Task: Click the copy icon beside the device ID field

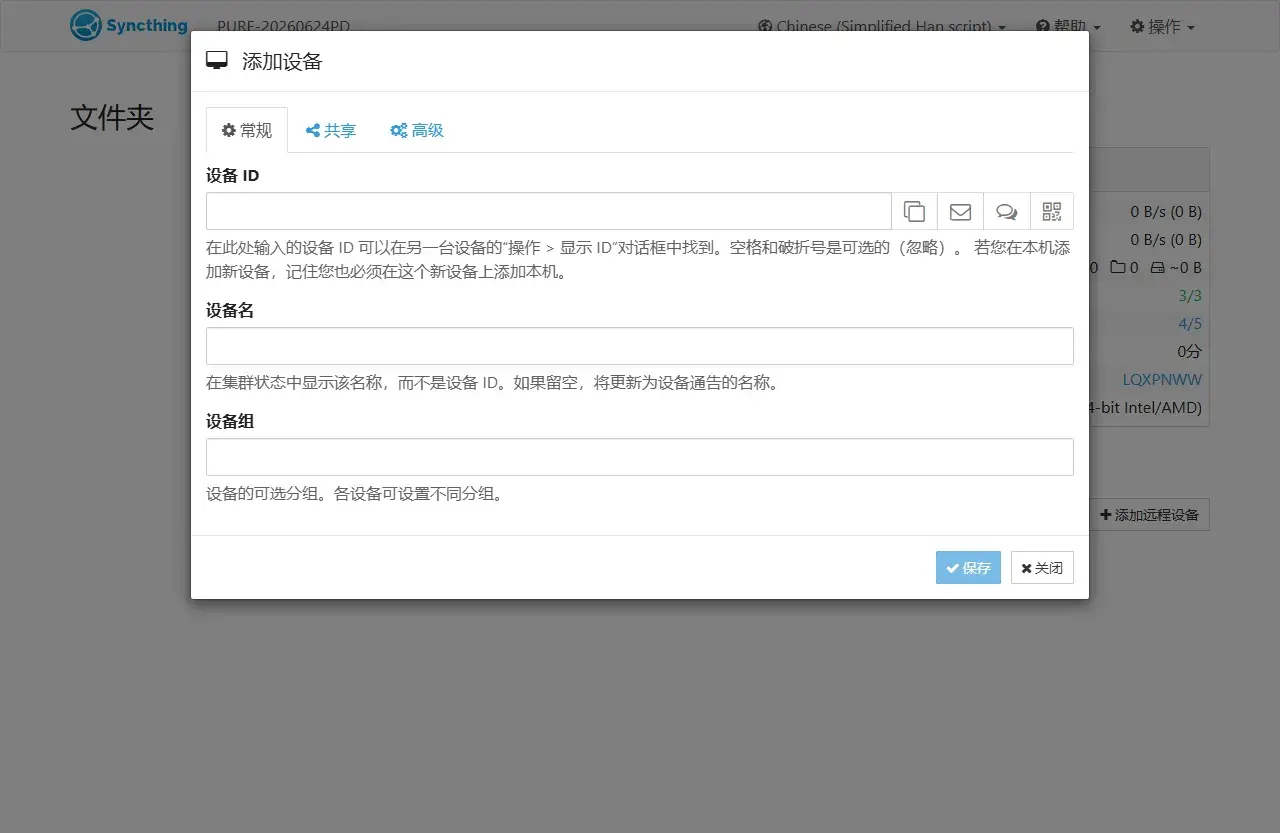Action: [x=914, y=211]
